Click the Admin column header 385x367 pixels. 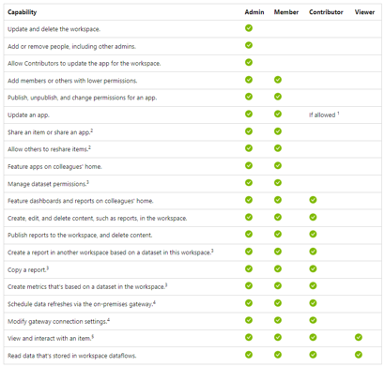click(x=254, y=12)
